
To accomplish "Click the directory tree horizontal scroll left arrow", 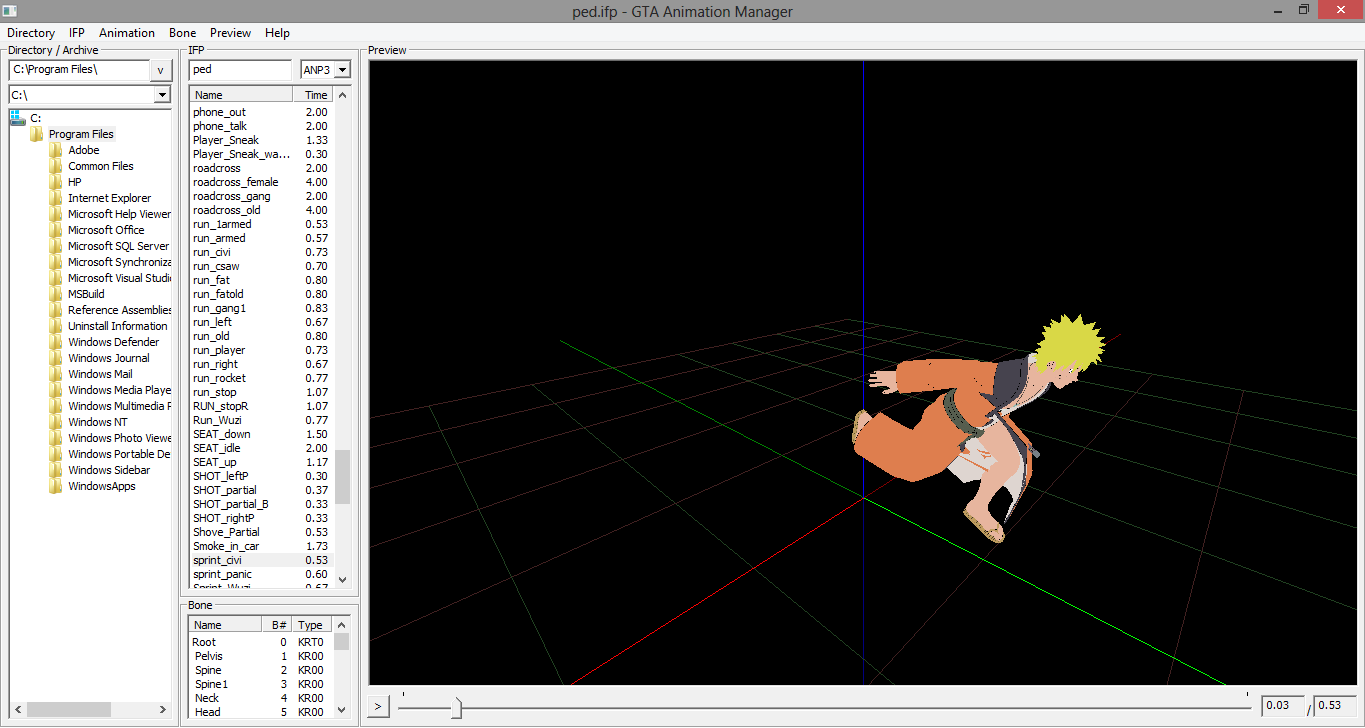I will [x=17, y=709].
